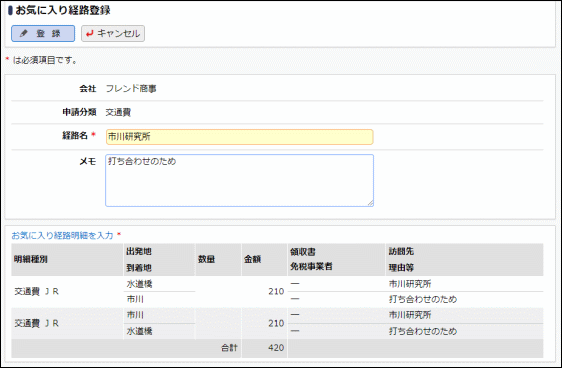Click the 訪問先 column header
The image size is (562, 368).
point(401,252)
